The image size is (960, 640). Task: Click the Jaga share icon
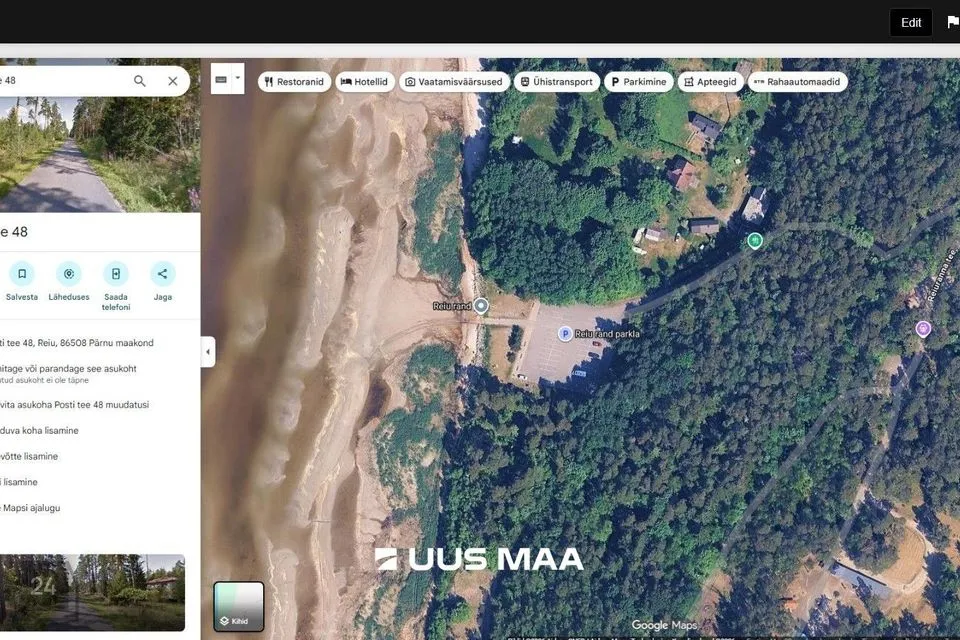point(162,274)
